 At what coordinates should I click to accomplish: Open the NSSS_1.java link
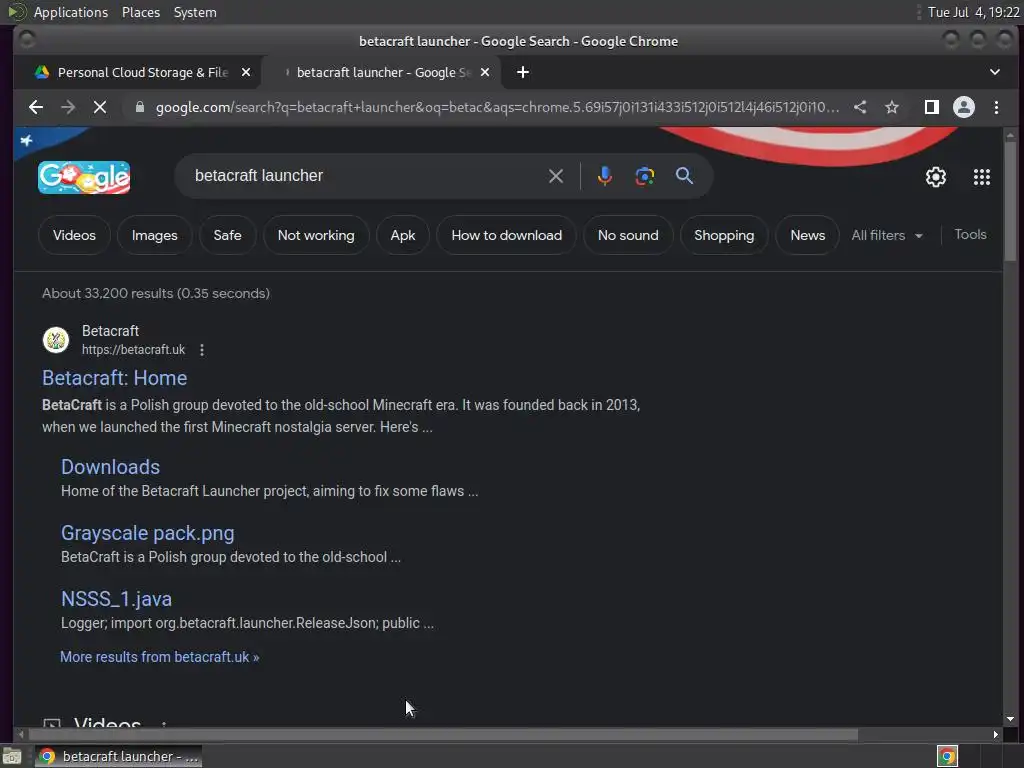(x=116, y=599)
